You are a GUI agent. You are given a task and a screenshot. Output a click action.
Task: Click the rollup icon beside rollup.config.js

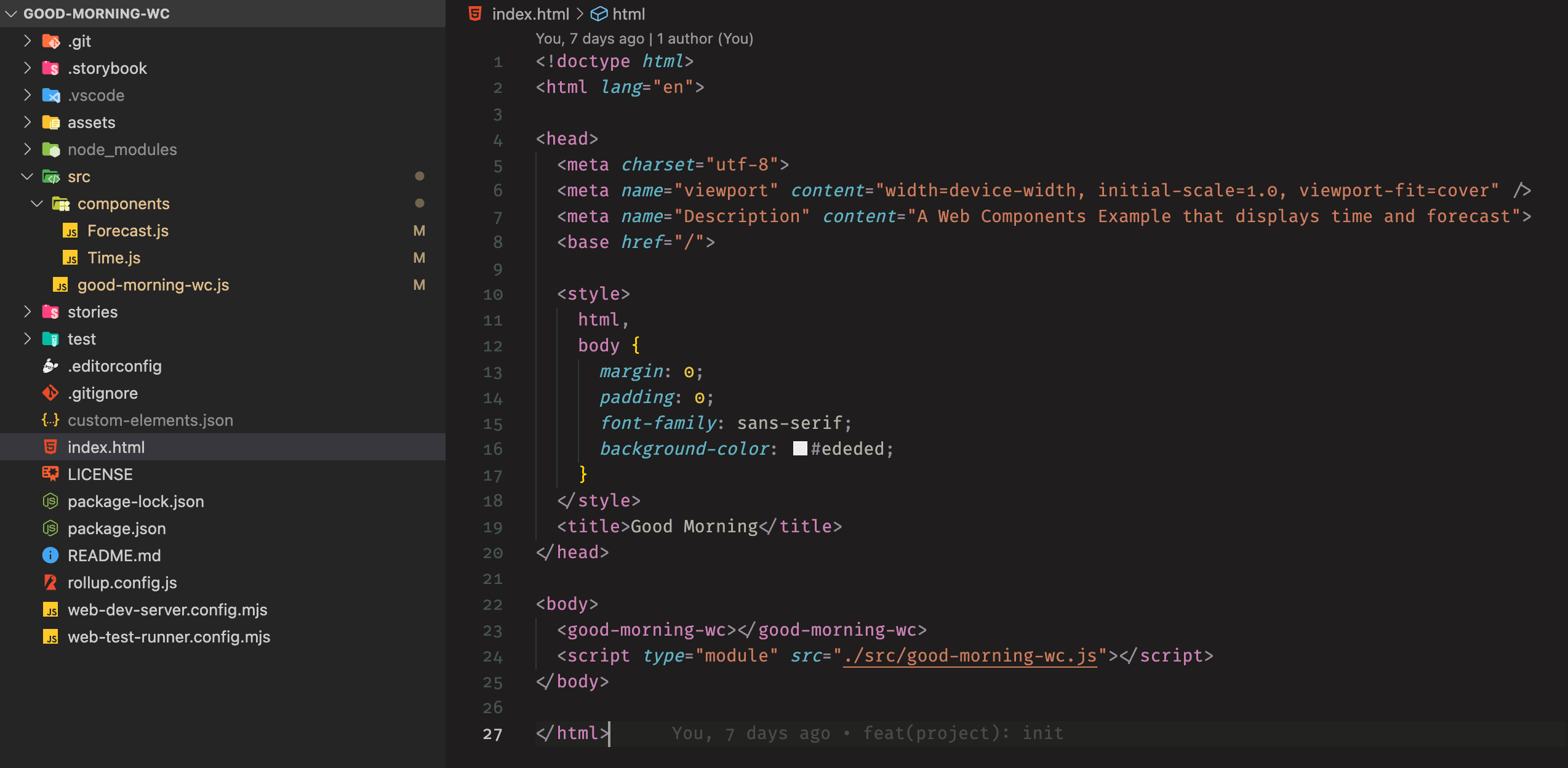[x=50, y=583]
